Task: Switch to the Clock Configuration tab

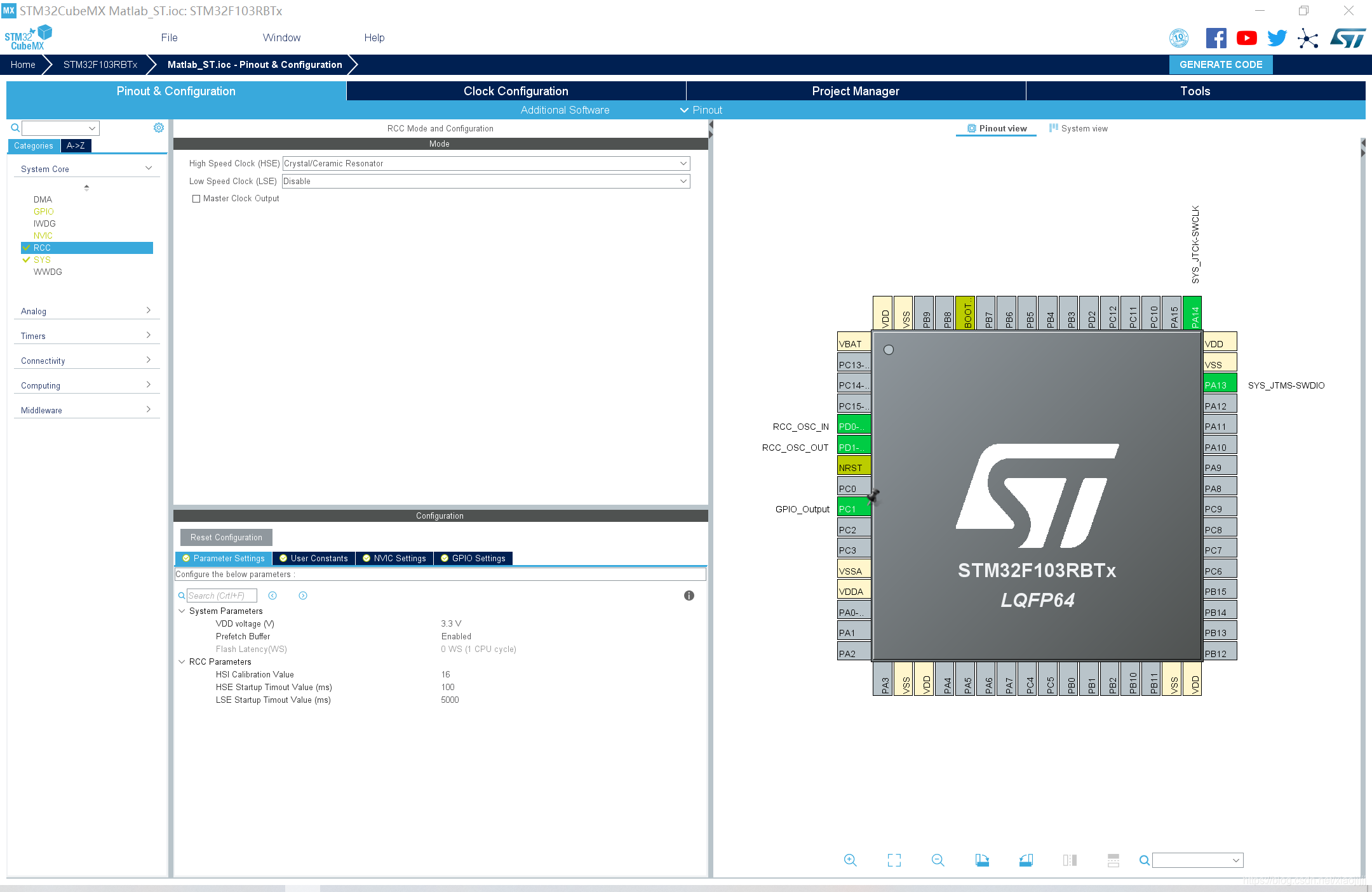Action: coord(516,91)
